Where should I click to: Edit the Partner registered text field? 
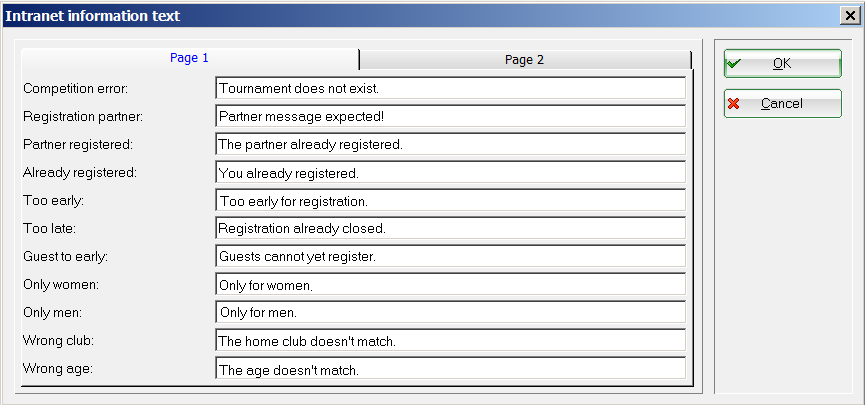point(450,144)
